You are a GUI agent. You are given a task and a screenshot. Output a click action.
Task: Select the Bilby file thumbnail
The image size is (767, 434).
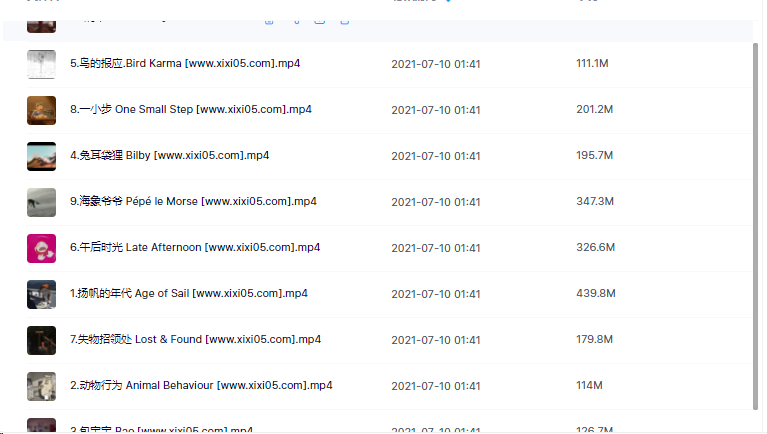(41, 156)
